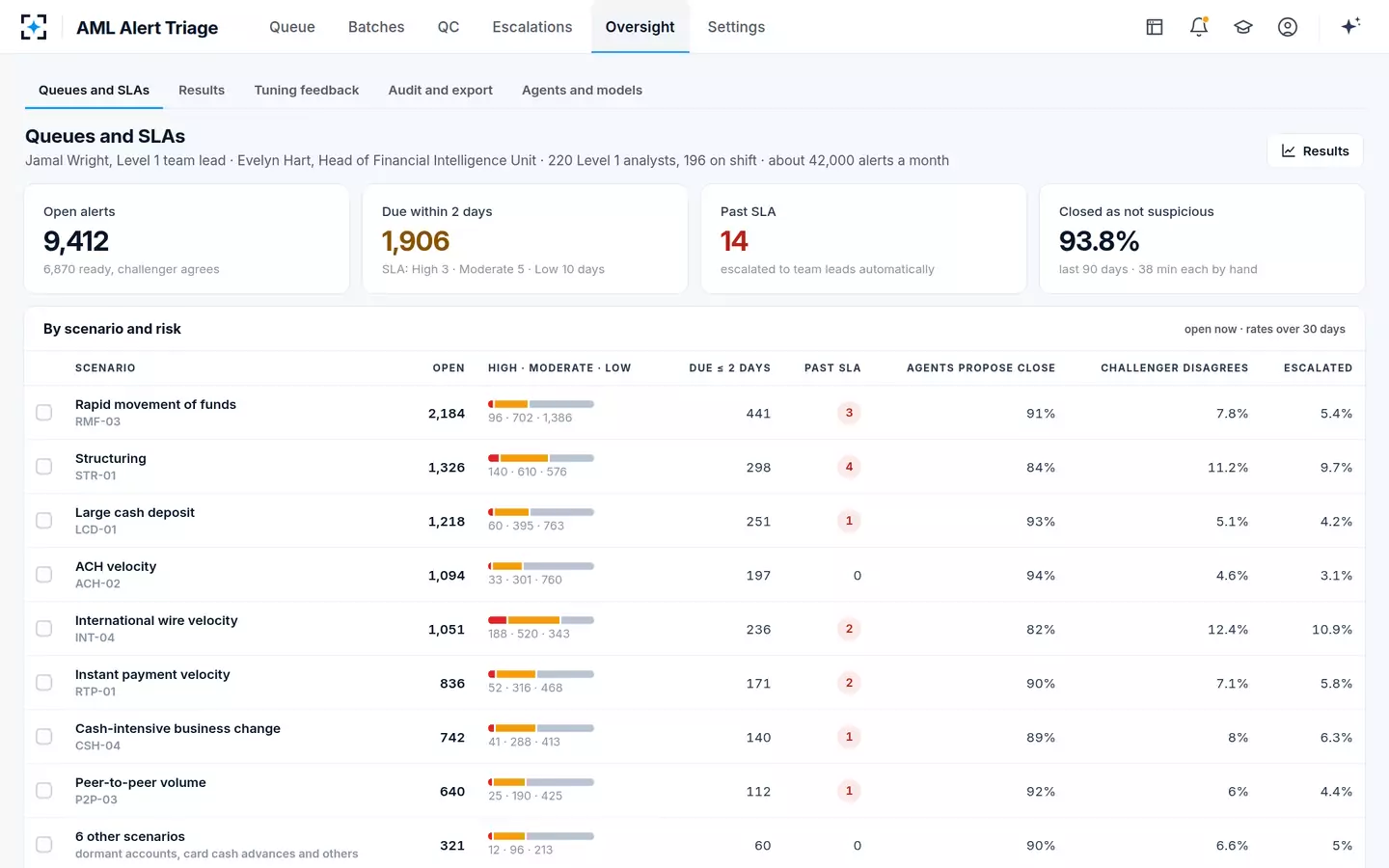1389x868 pixels.
Task: Open the Escalations tab
Action: [x=532, y=27]
